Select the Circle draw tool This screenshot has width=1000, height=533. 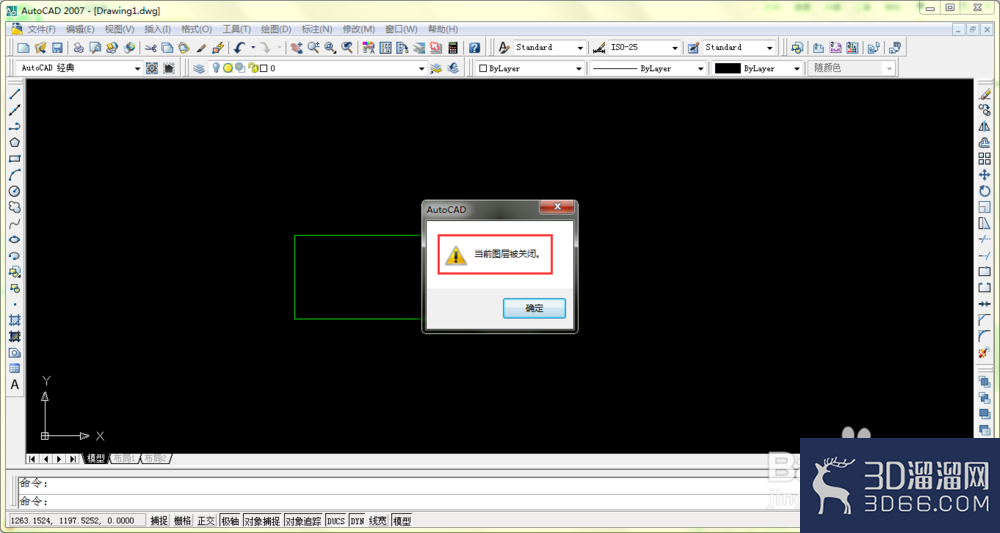[x=15, y=191]
